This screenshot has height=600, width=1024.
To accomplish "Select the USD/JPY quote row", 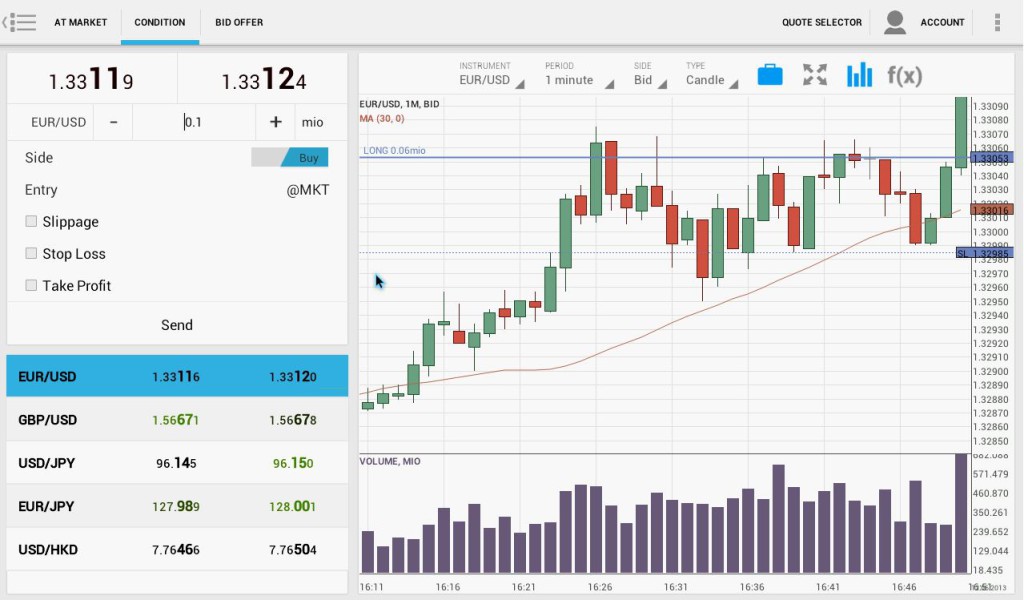I will coord(177,463).
